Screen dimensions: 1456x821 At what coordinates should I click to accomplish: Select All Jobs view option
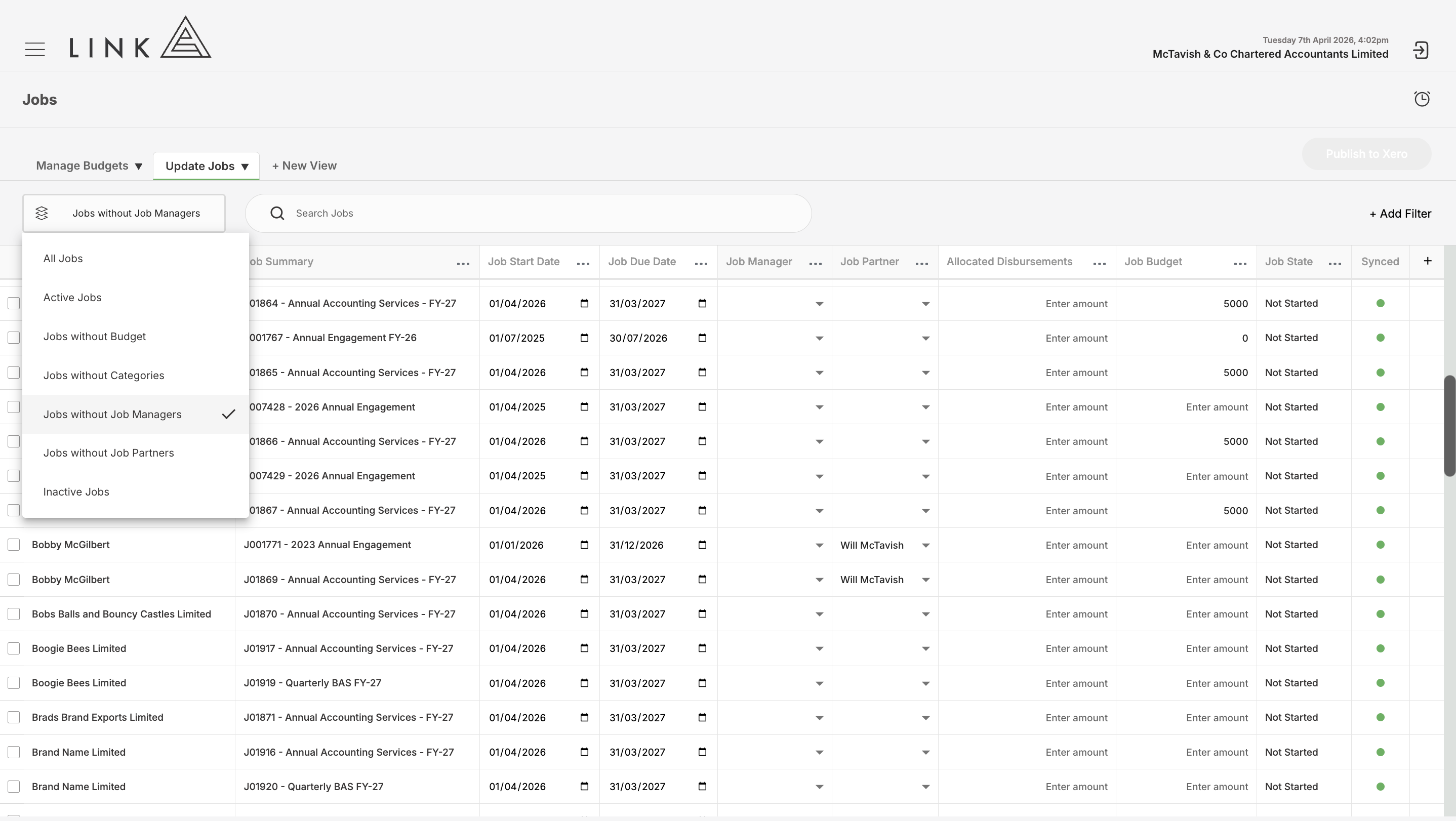(136, 258)
